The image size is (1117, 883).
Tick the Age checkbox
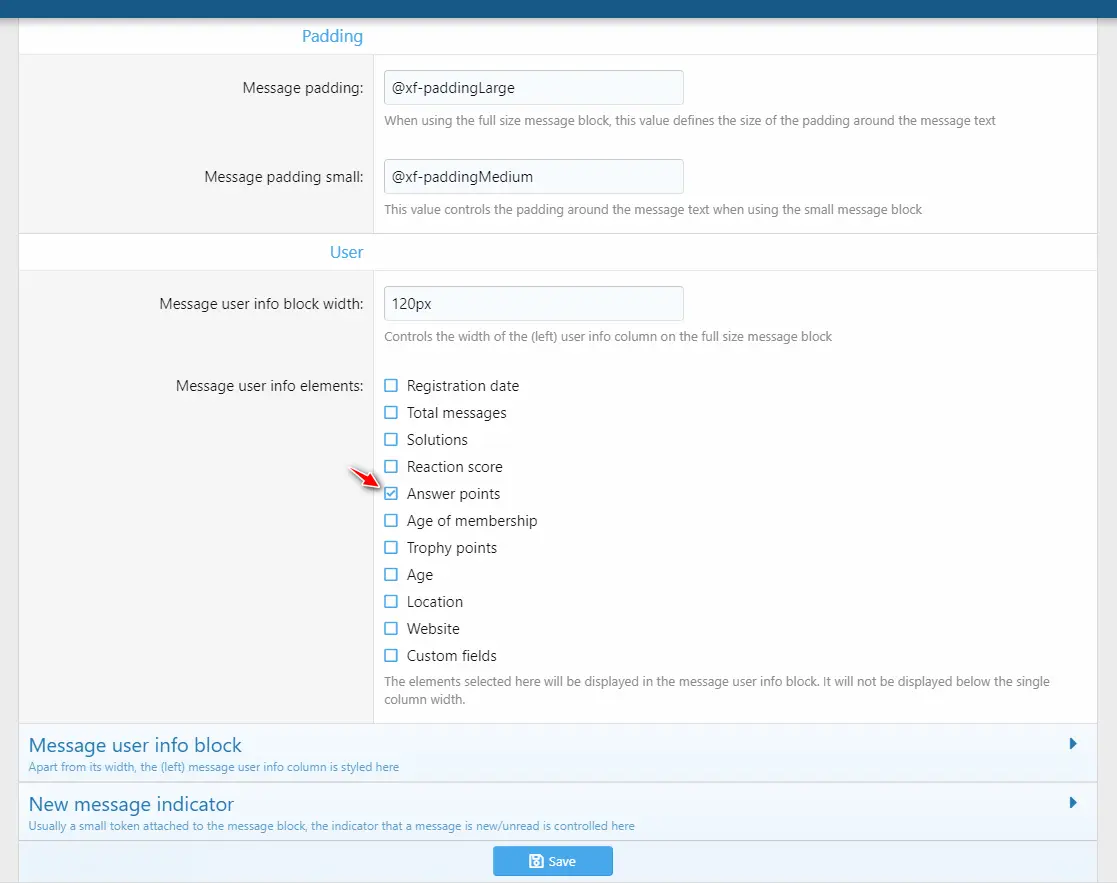391,575
